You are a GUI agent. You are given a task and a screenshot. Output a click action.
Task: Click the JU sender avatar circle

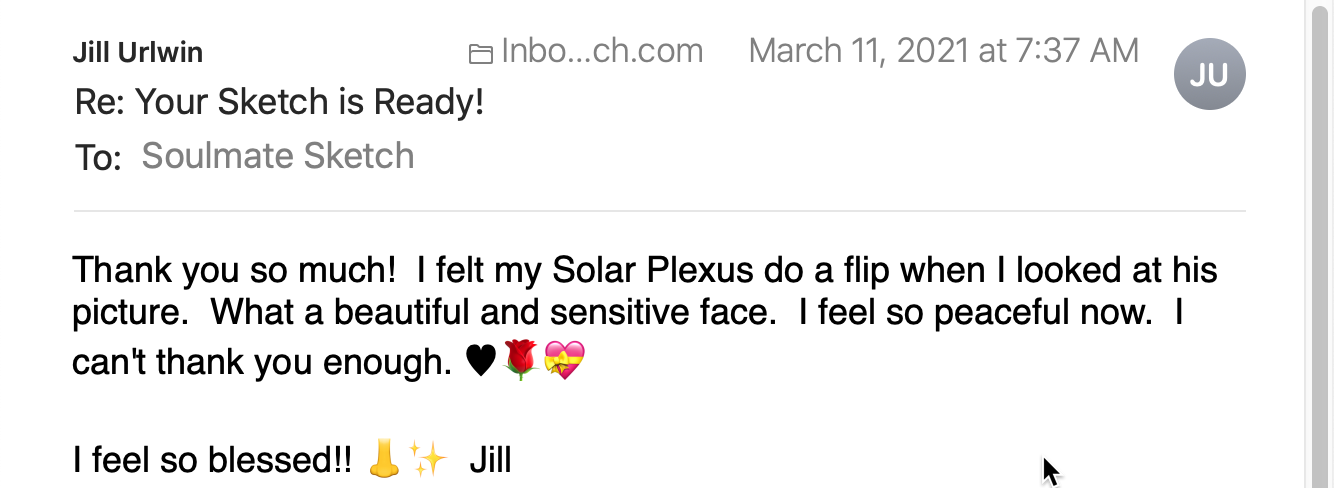1209,74
